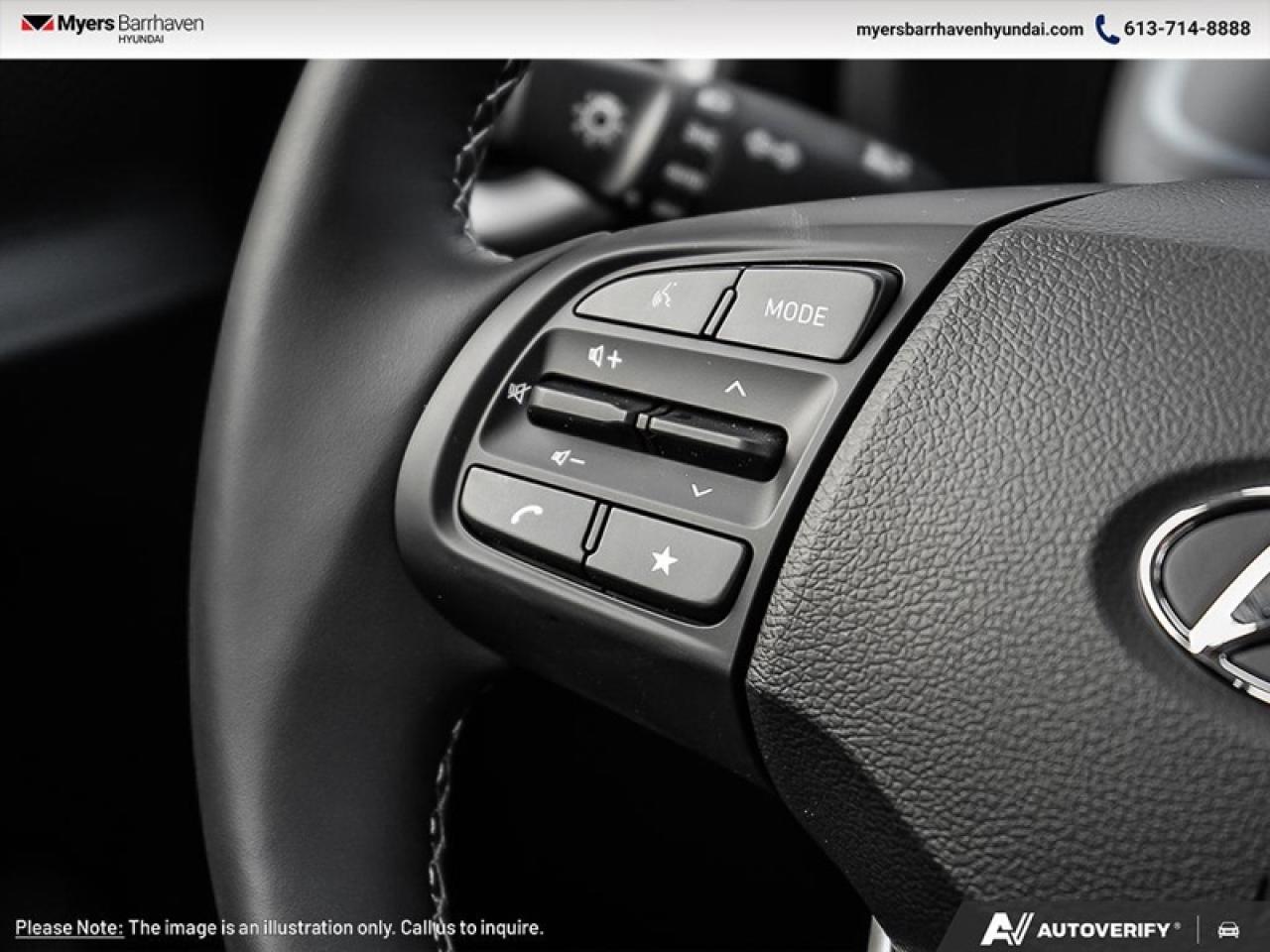Viewport: 1270px width, 952px height.
Task: Select the star favorites button
Action: point(663,558)
